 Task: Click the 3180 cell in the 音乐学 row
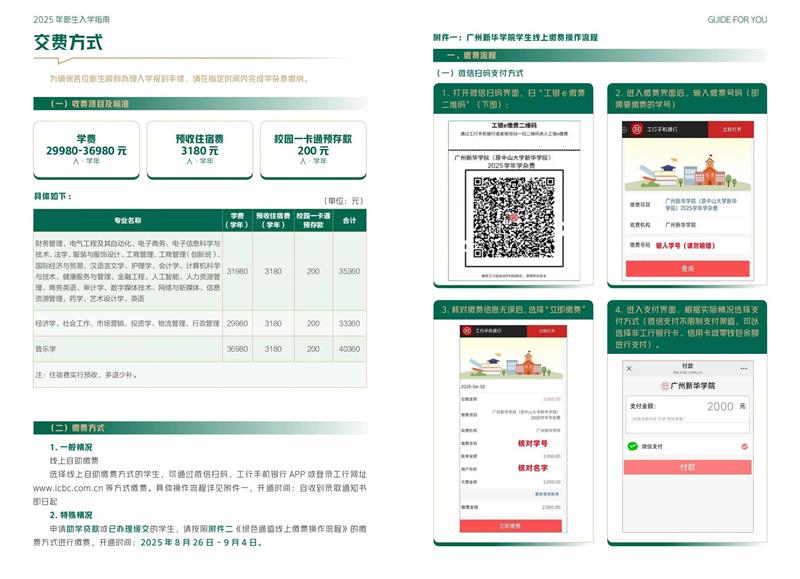[273, 349]
